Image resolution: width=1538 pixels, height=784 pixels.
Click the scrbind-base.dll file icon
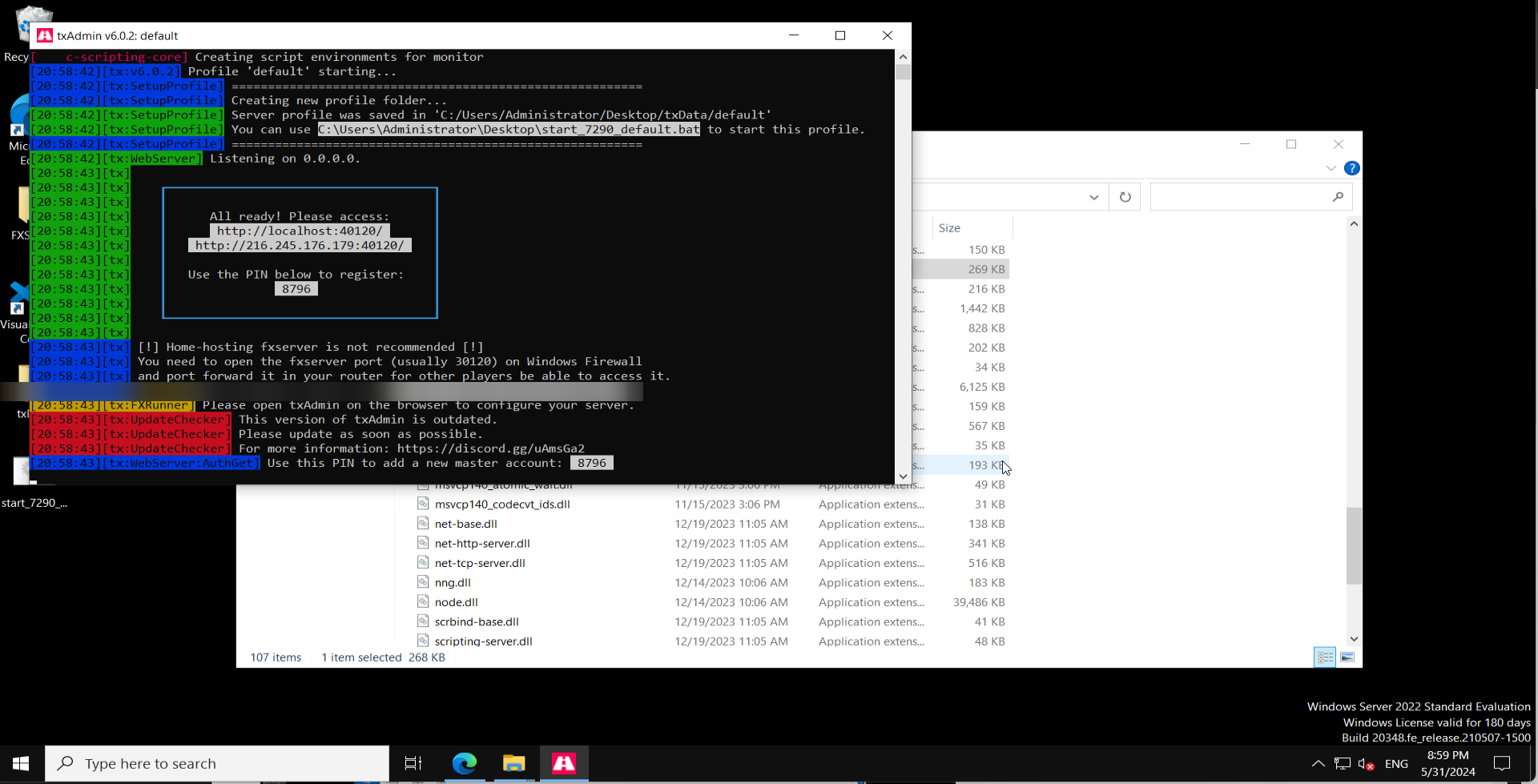(x=423, y=621)
